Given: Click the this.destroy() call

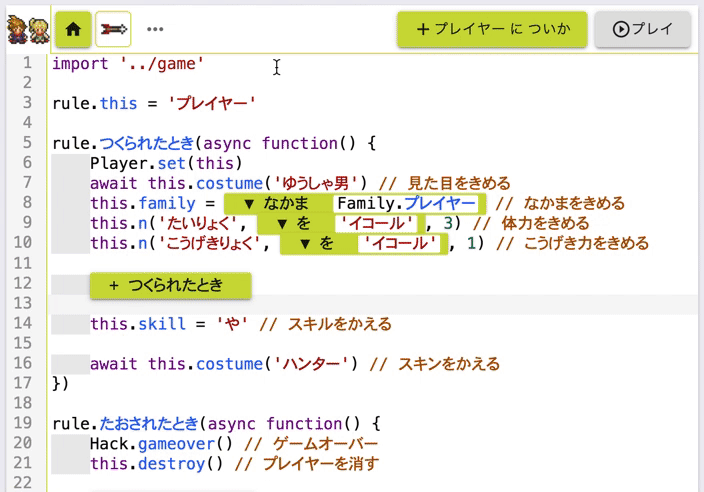Looking at the screenshot, I should coord(156,463).
